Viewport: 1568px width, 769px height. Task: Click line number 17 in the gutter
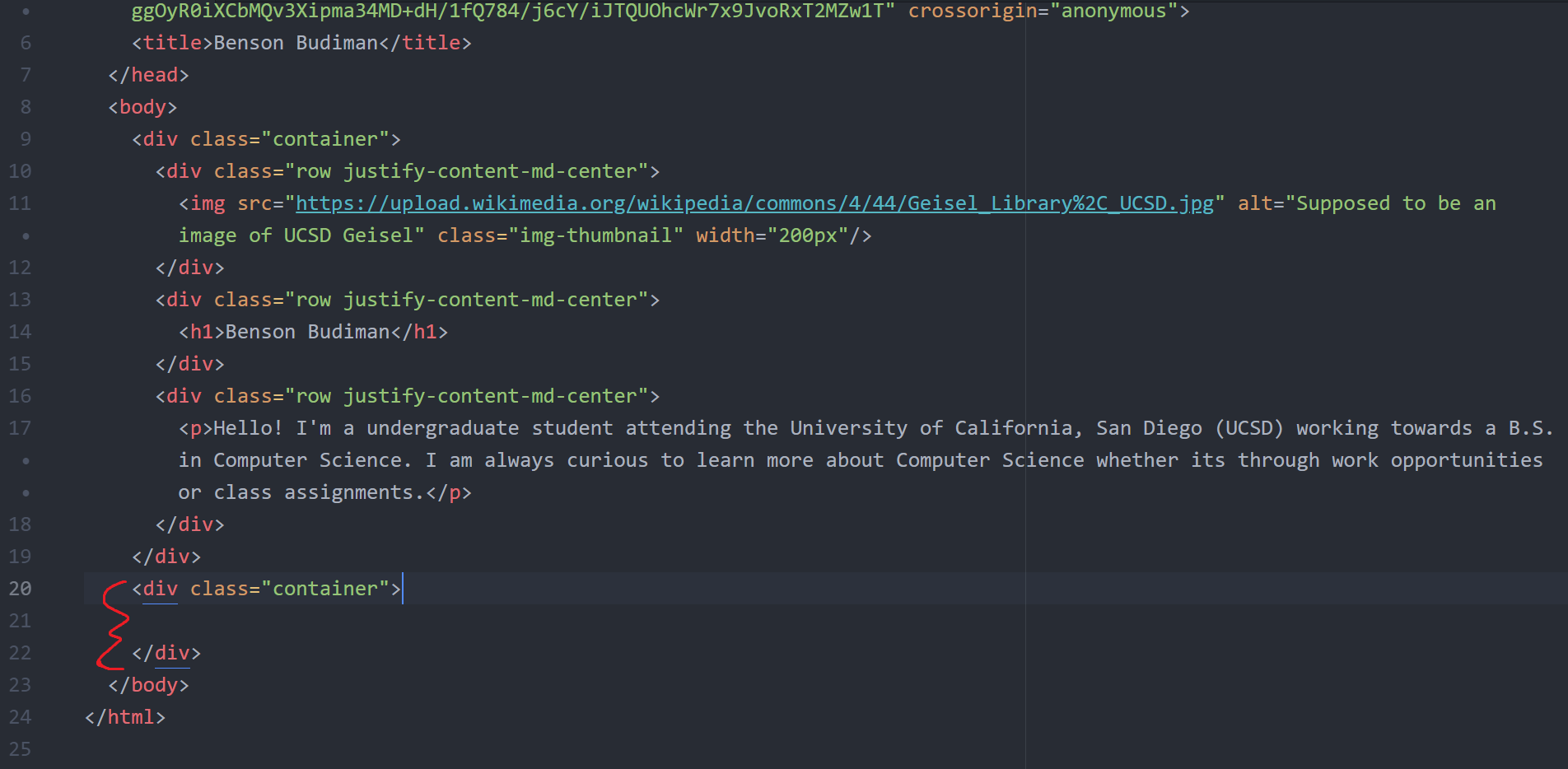coord(20,428)
